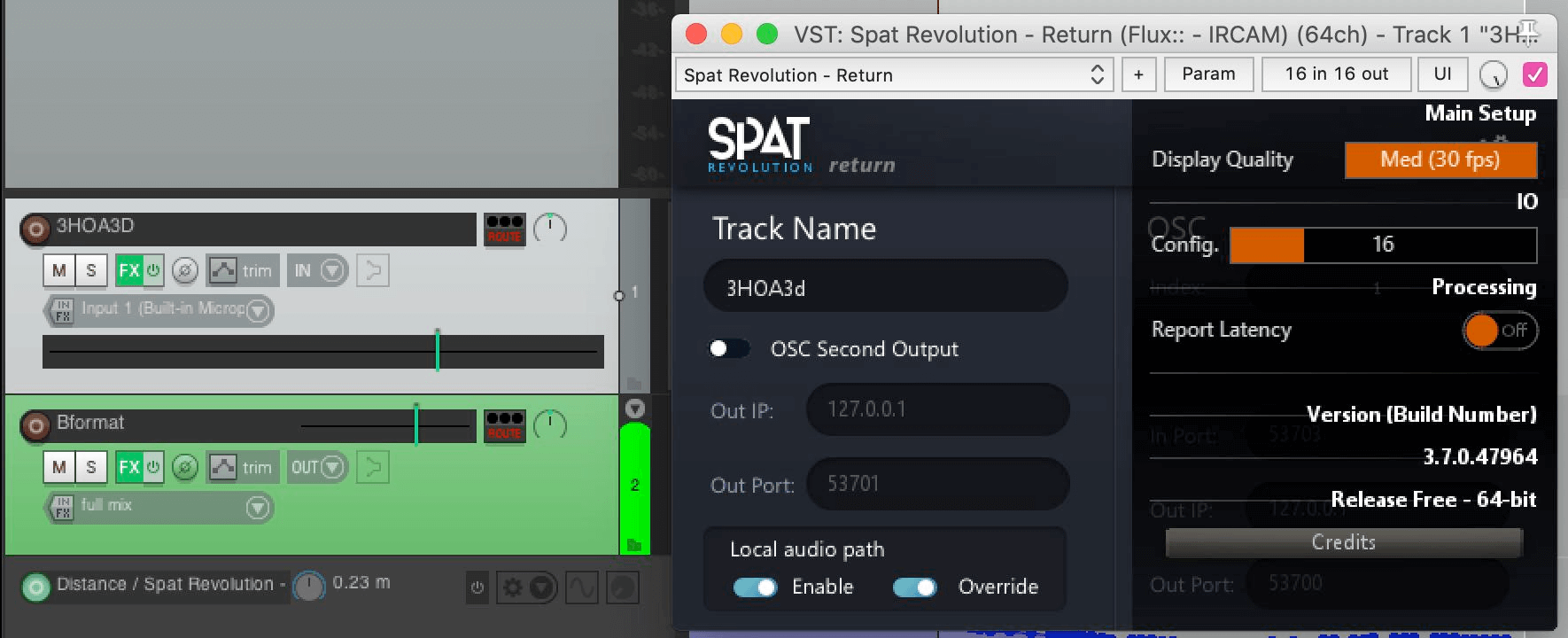Viewport: 1568px width, 638px height.
Task: Mute the Bformat track
Action: click(58, 467)
